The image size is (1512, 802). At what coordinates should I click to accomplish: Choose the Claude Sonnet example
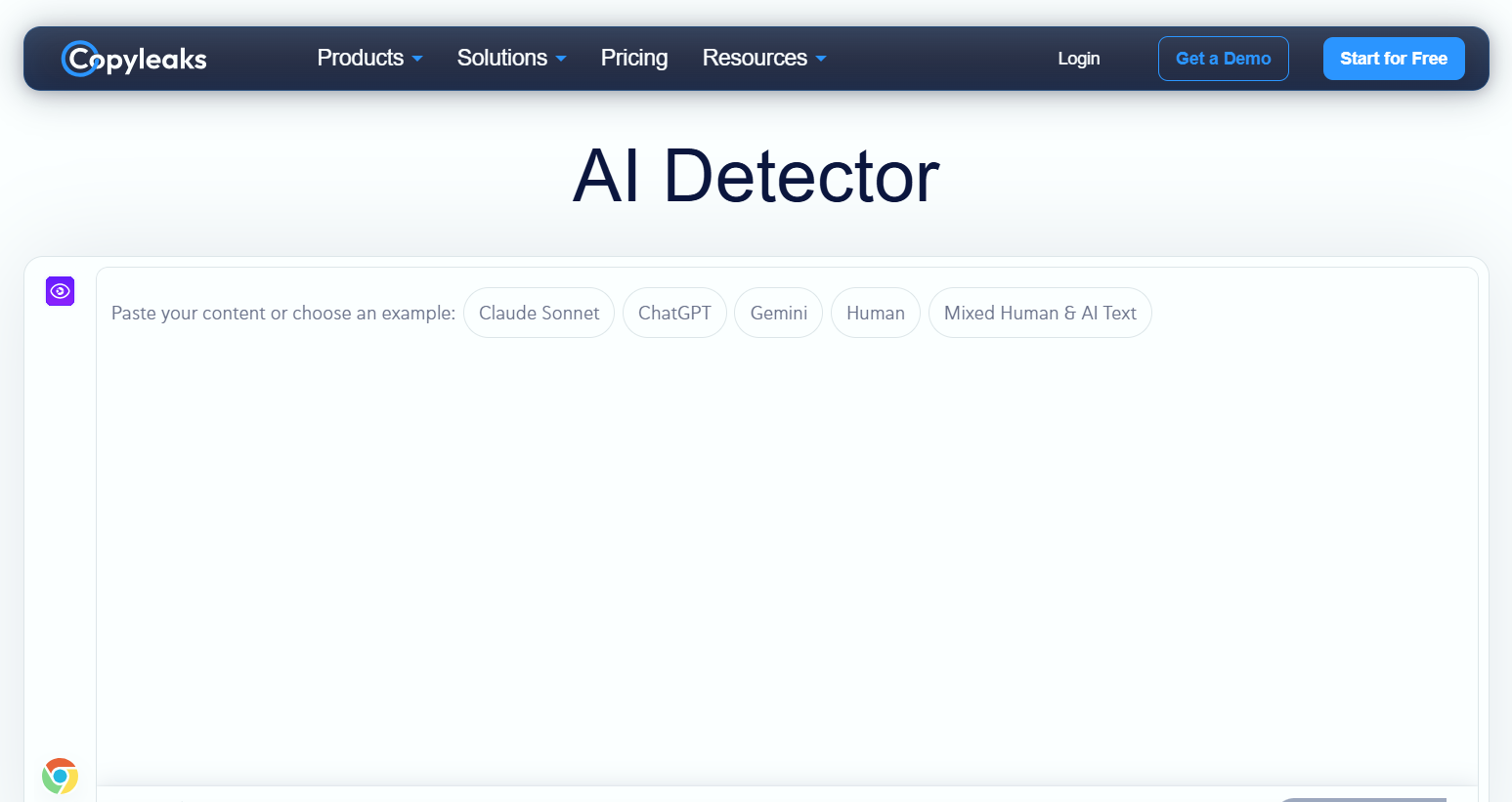coord(539,313)
